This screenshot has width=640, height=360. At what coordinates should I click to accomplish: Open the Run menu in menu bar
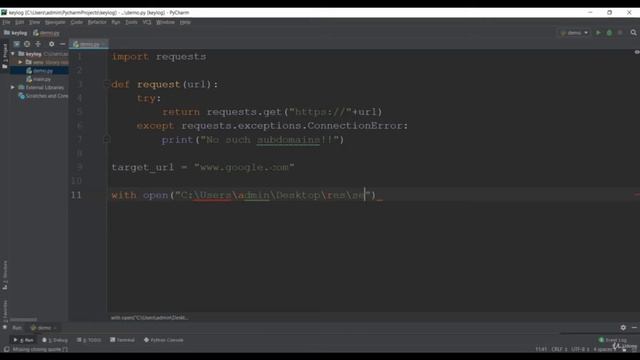(x=116, y=22)
